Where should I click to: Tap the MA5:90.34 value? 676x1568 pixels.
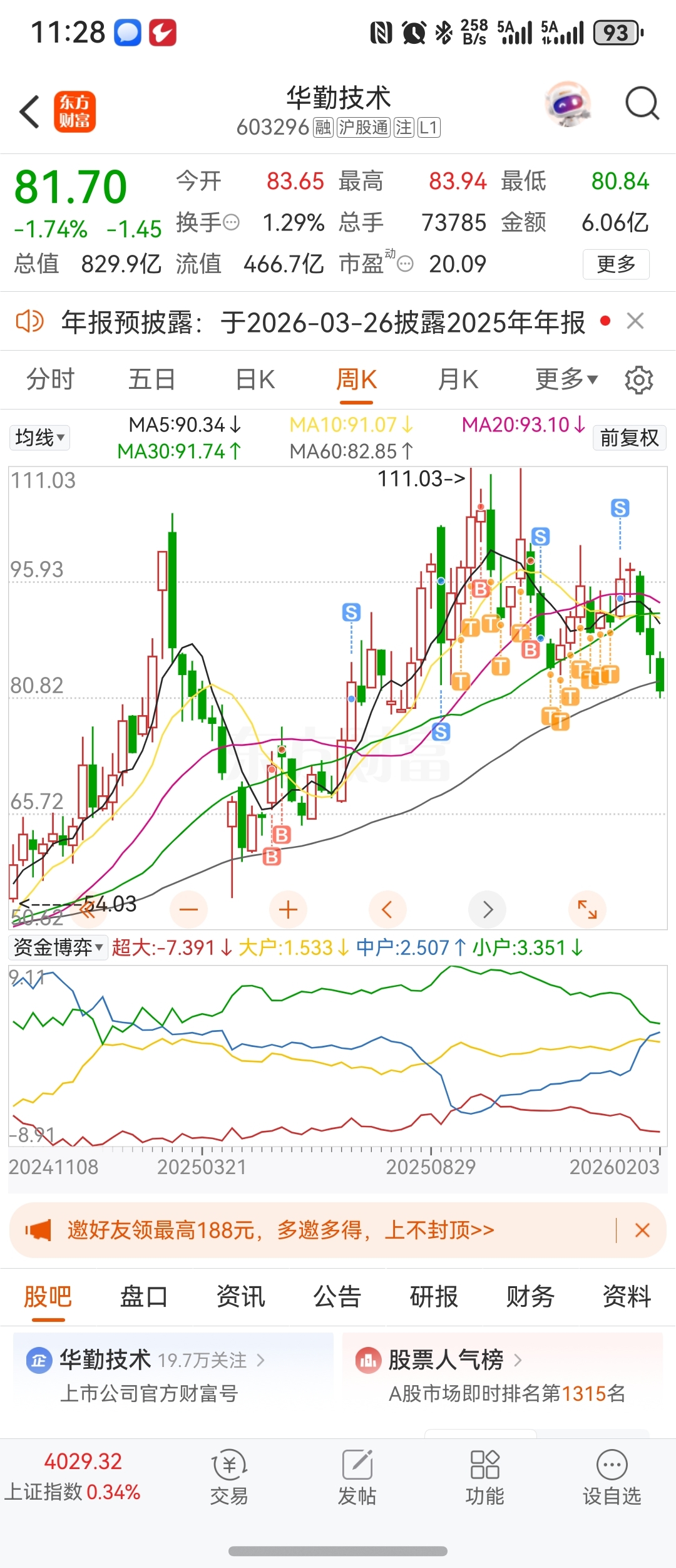185,425
